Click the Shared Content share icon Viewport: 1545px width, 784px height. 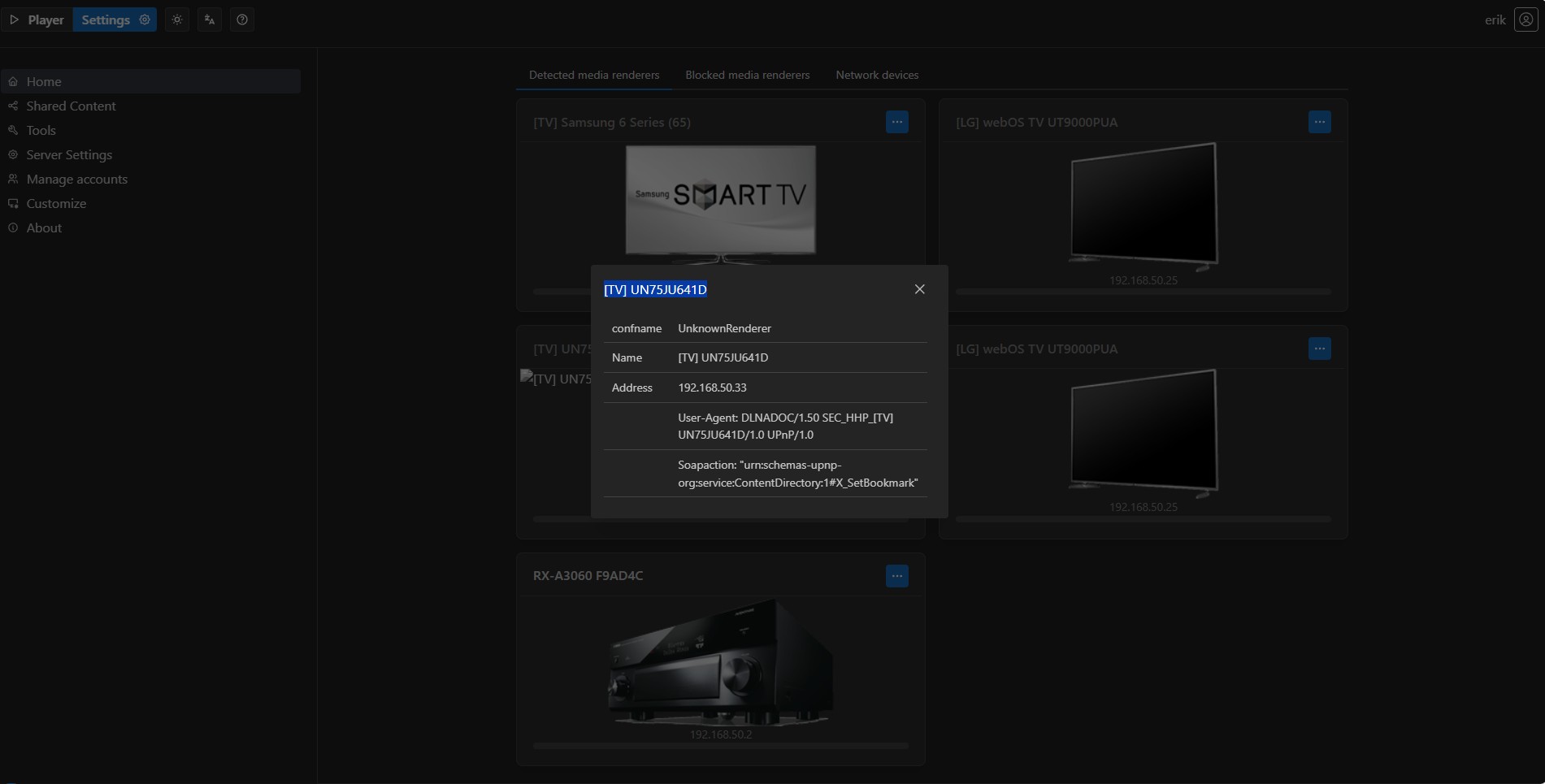point(13,106)
